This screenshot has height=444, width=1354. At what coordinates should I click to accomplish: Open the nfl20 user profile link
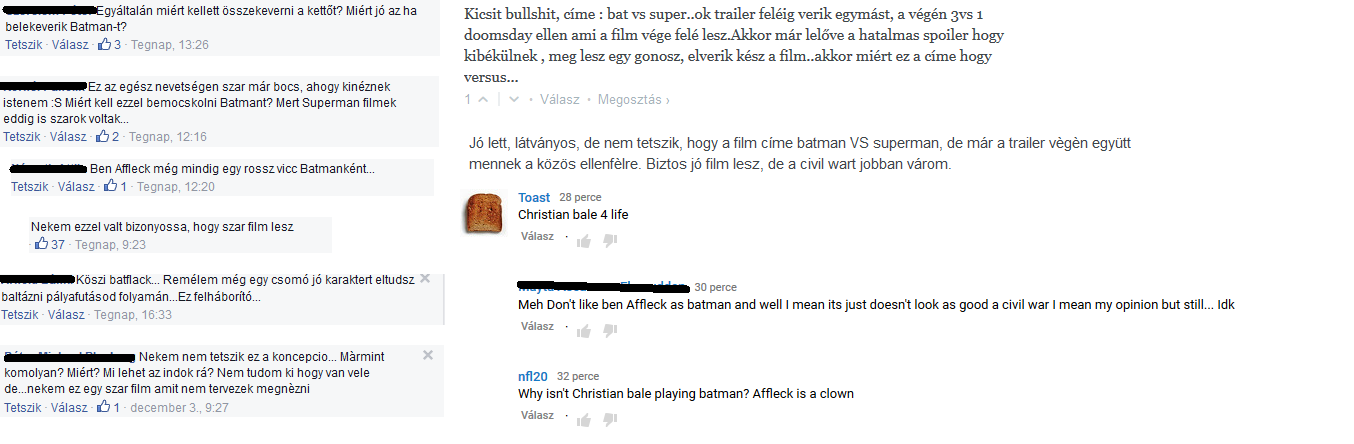pos(532,376)
